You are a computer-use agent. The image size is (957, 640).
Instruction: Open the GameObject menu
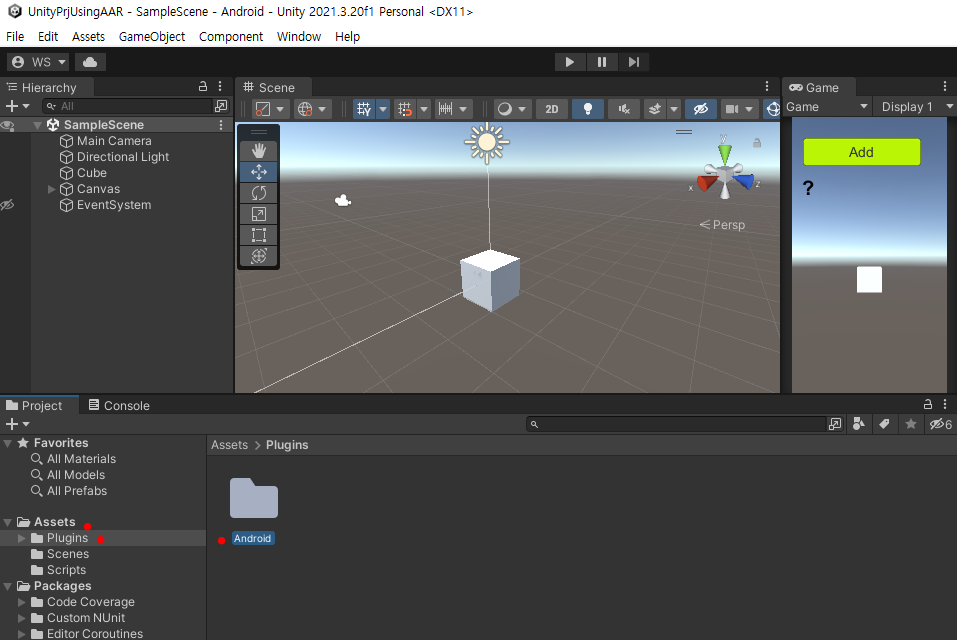[153, 36]
